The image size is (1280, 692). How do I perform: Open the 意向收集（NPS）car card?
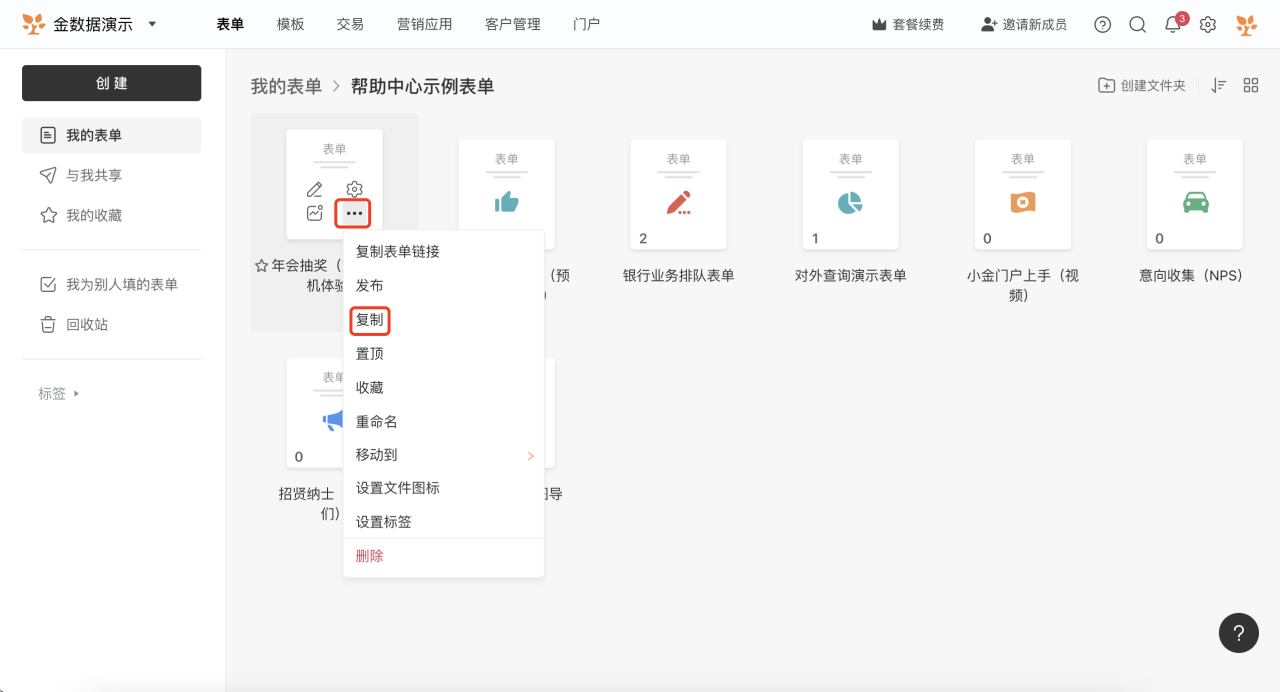1195,195
